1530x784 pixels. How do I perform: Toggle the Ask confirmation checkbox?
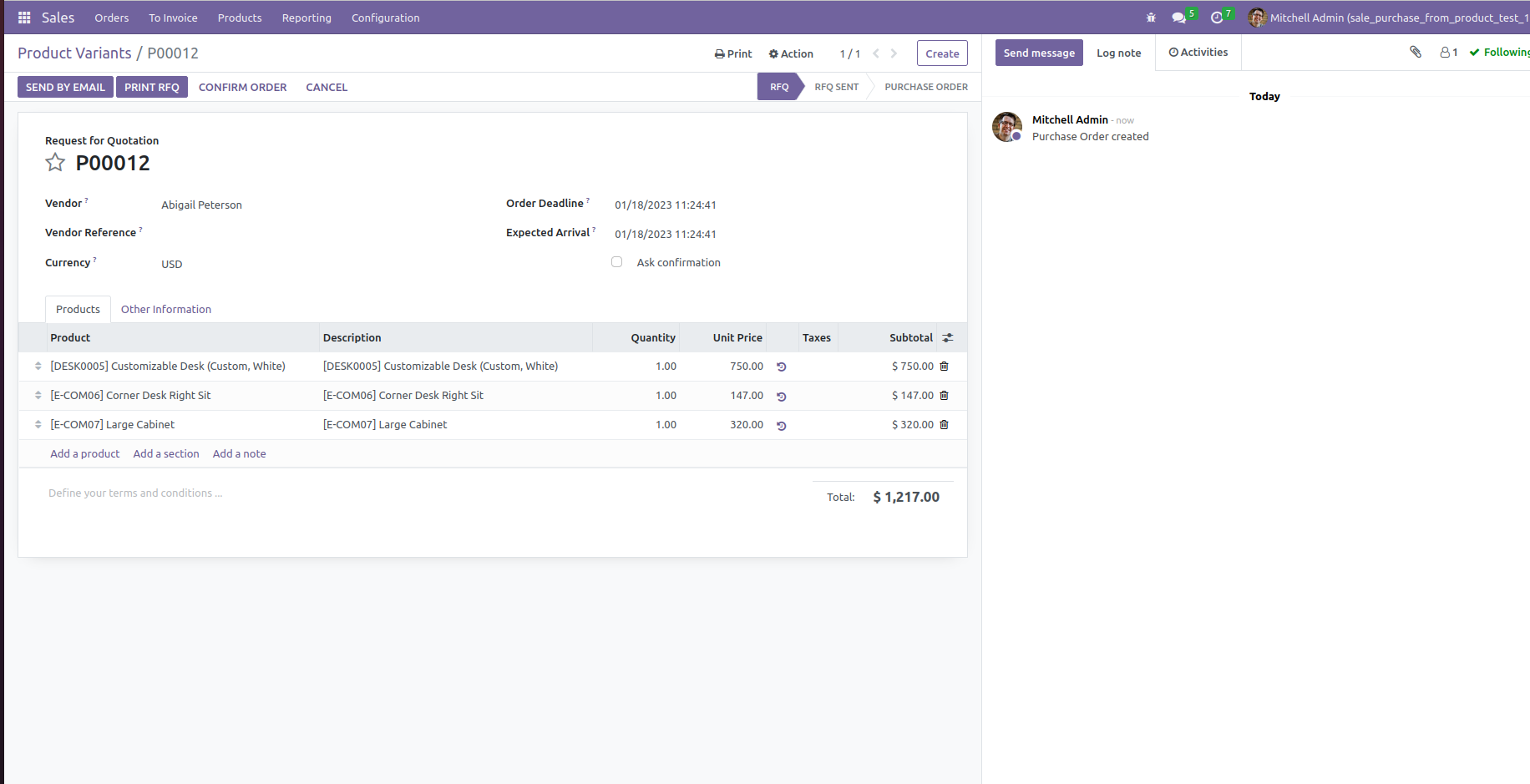pos(617,262)
